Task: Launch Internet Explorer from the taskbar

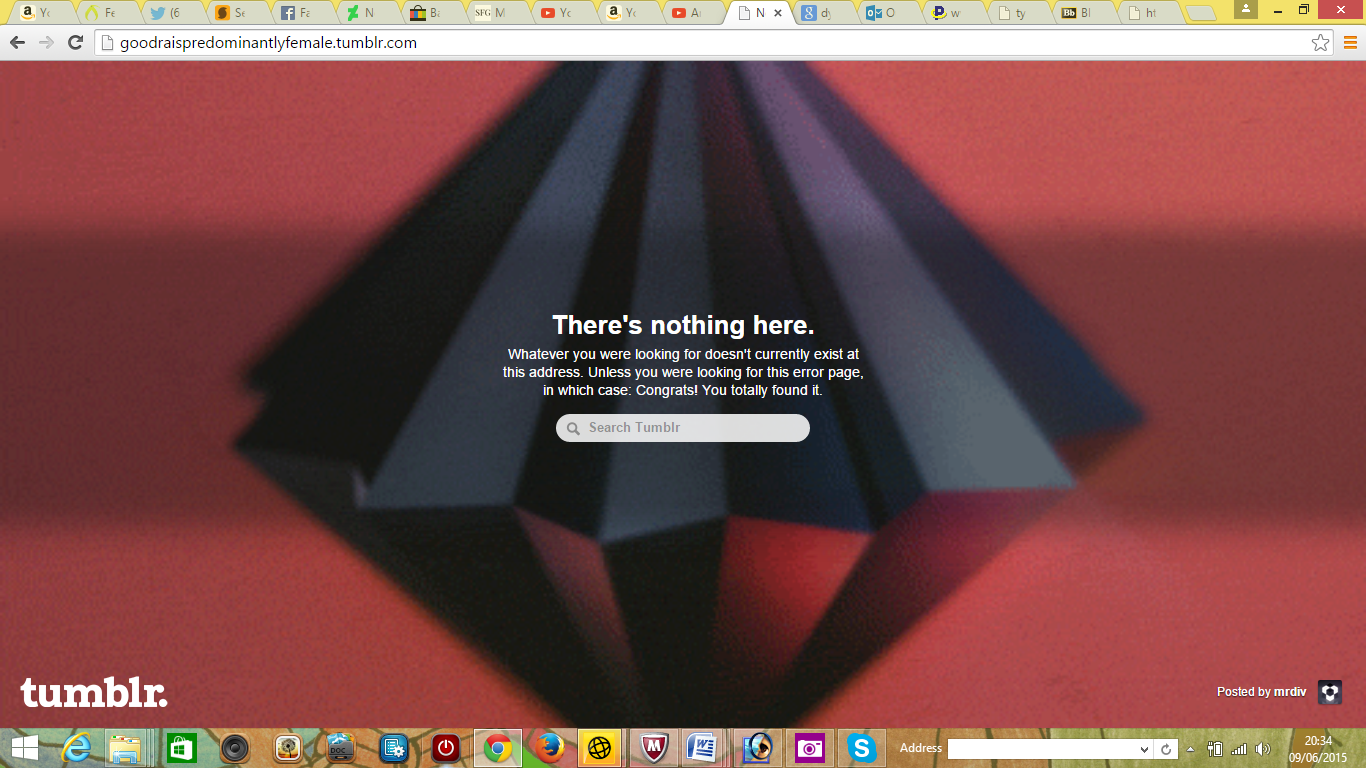Action: [x=76, y=748]
